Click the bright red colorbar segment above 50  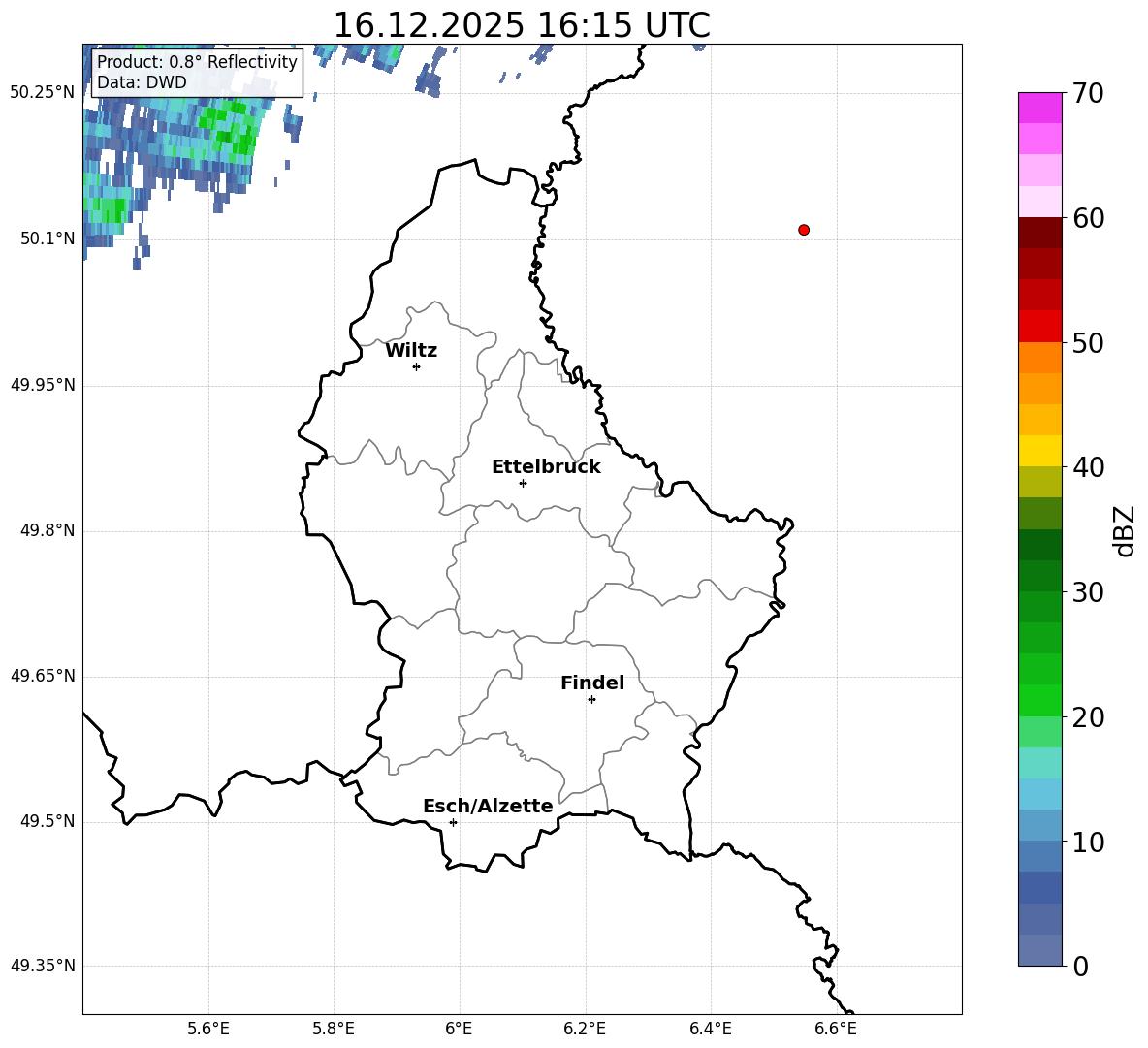tap(1039, 327)
